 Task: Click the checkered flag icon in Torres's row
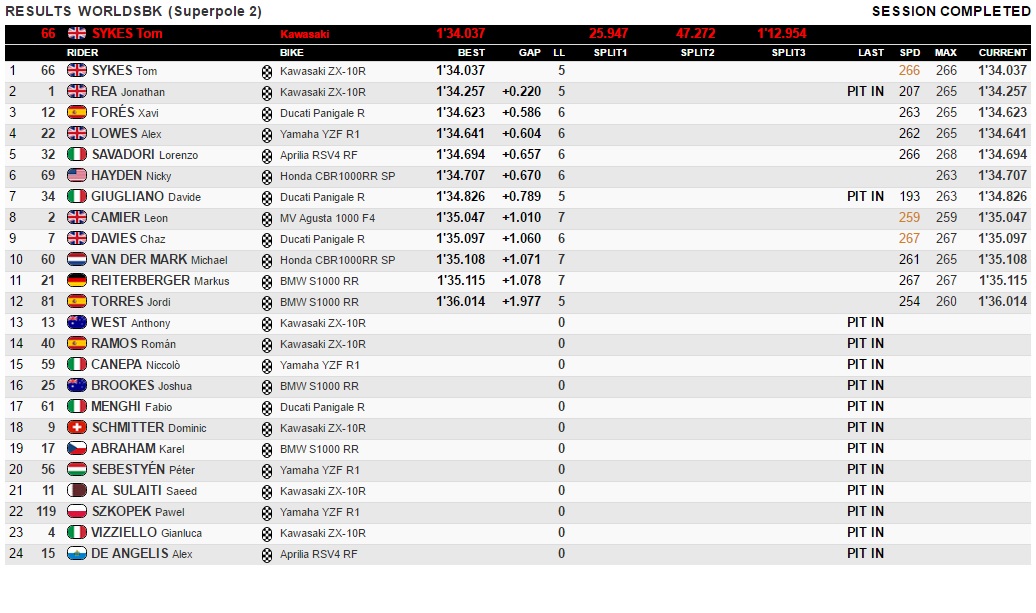click(266, 302)
